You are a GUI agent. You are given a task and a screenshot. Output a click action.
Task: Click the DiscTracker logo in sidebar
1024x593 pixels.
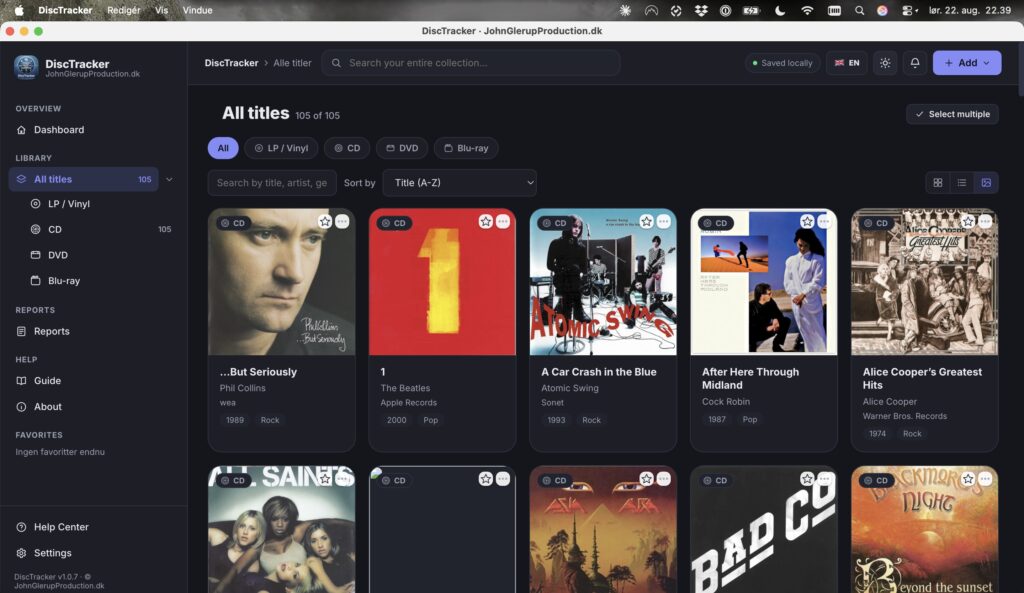pyautogui.click(x=26, y=67)
